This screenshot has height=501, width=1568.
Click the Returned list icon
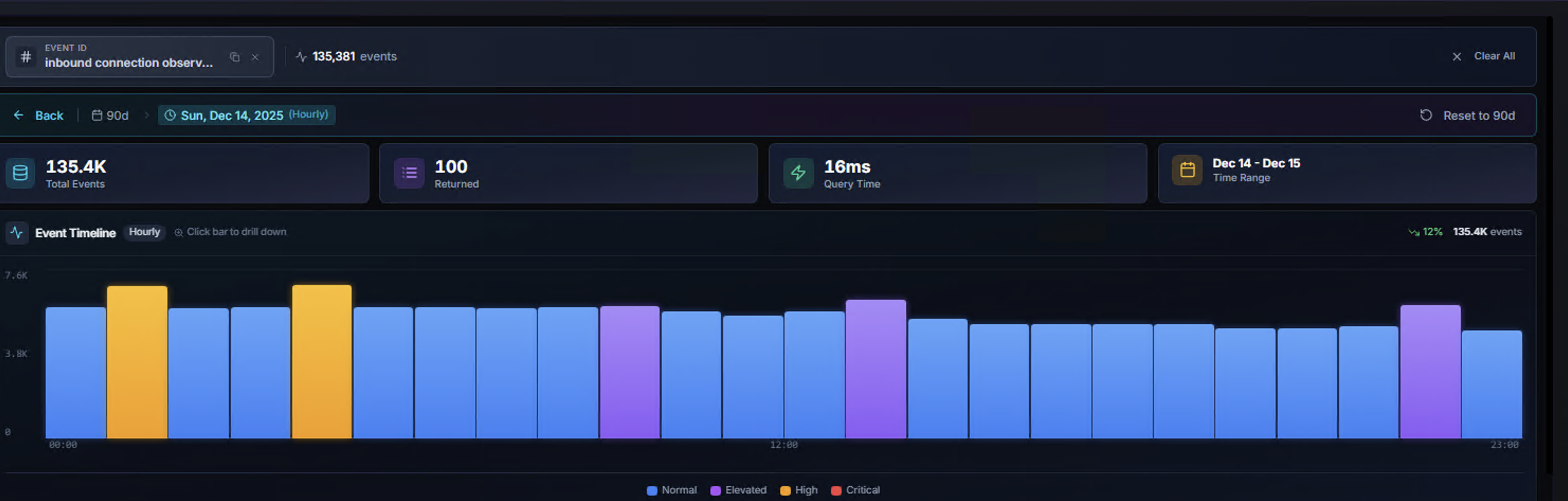409,173
